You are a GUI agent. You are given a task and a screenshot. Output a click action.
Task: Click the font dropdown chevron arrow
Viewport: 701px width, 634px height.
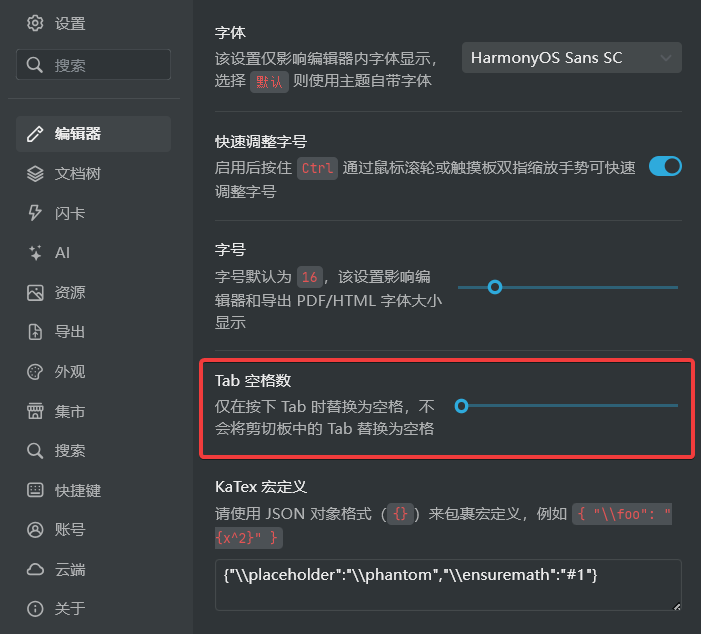point(666,58)
